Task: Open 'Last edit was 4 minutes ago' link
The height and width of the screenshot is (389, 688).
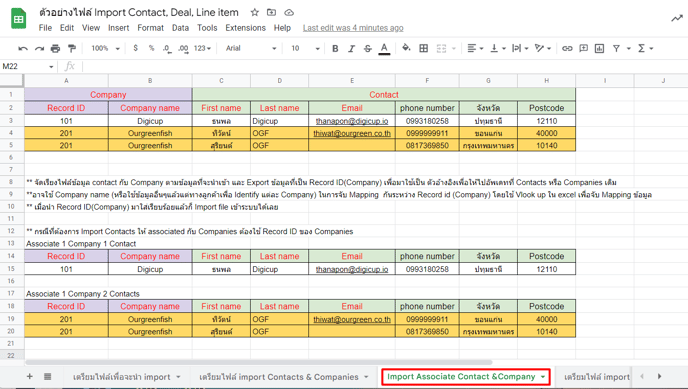Action: point(353,28)
